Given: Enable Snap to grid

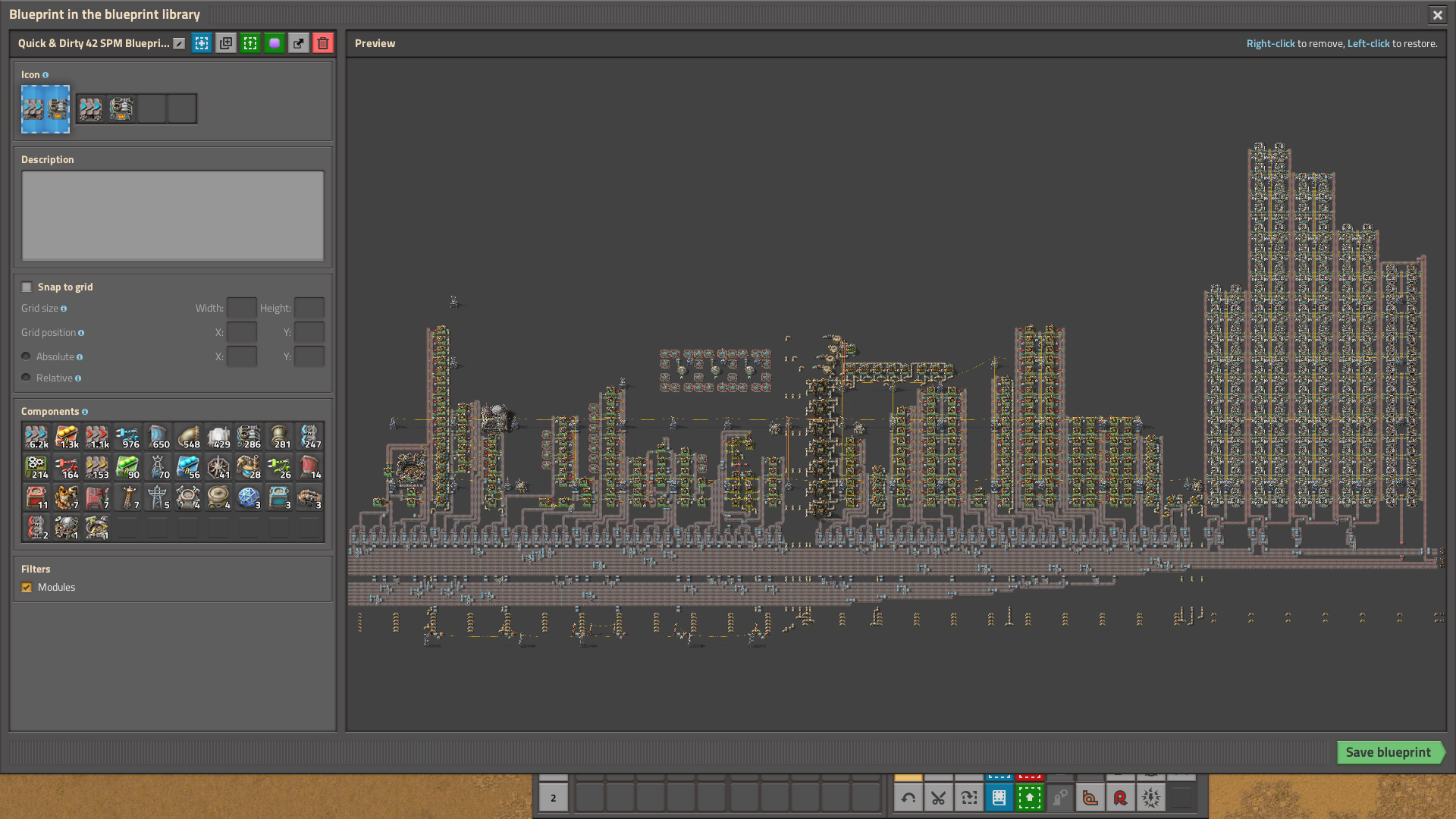Looking at the screenshot, I should tap(27, 287).
